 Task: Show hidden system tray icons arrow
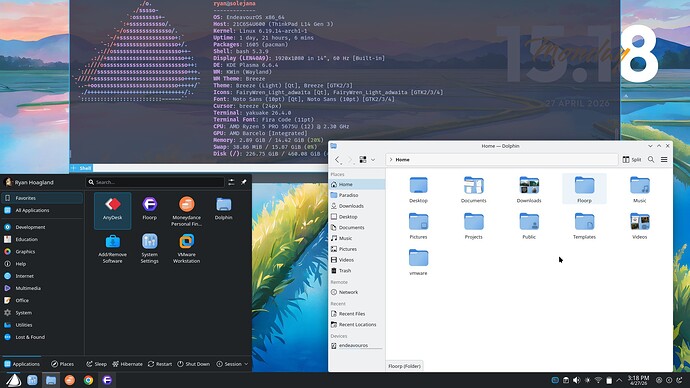(x=619, y=380)
